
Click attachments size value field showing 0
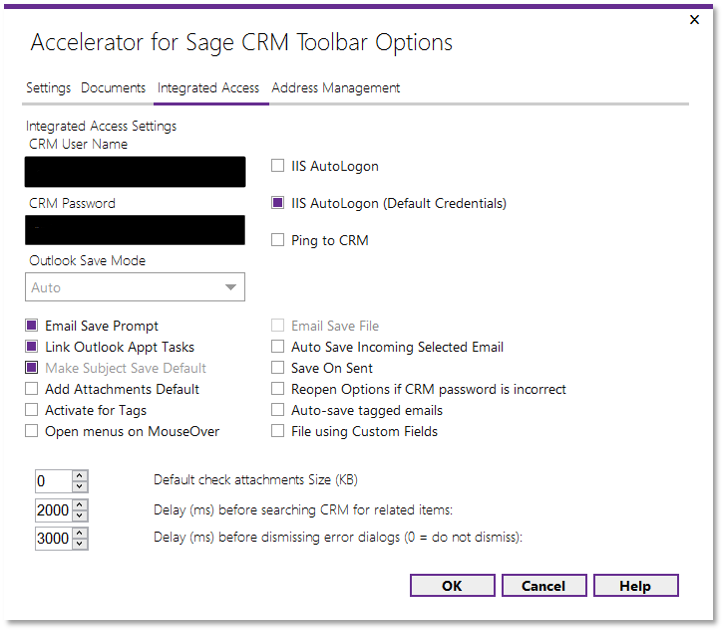click(54, 481)
